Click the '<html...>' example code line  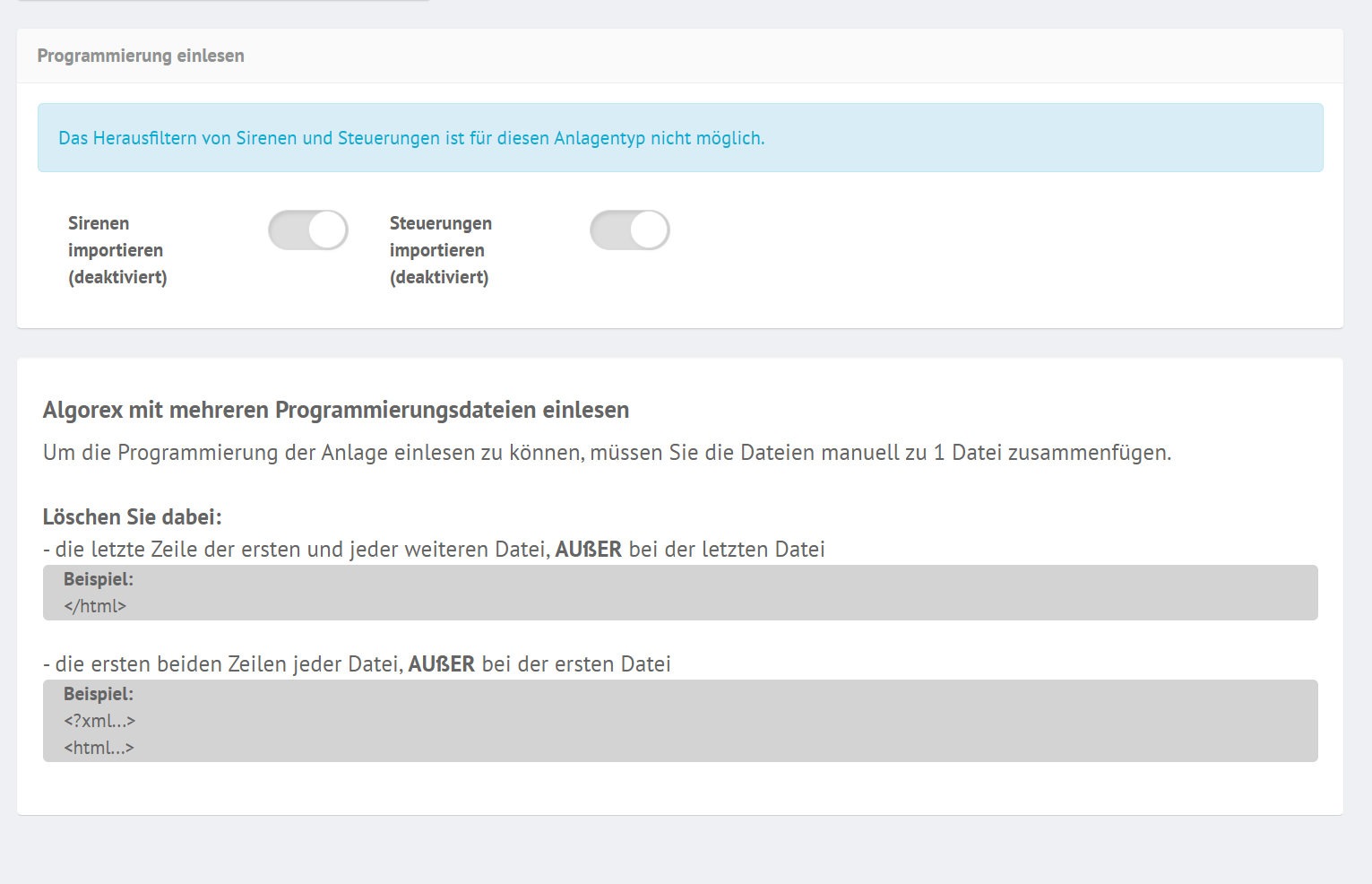[99, 748]
